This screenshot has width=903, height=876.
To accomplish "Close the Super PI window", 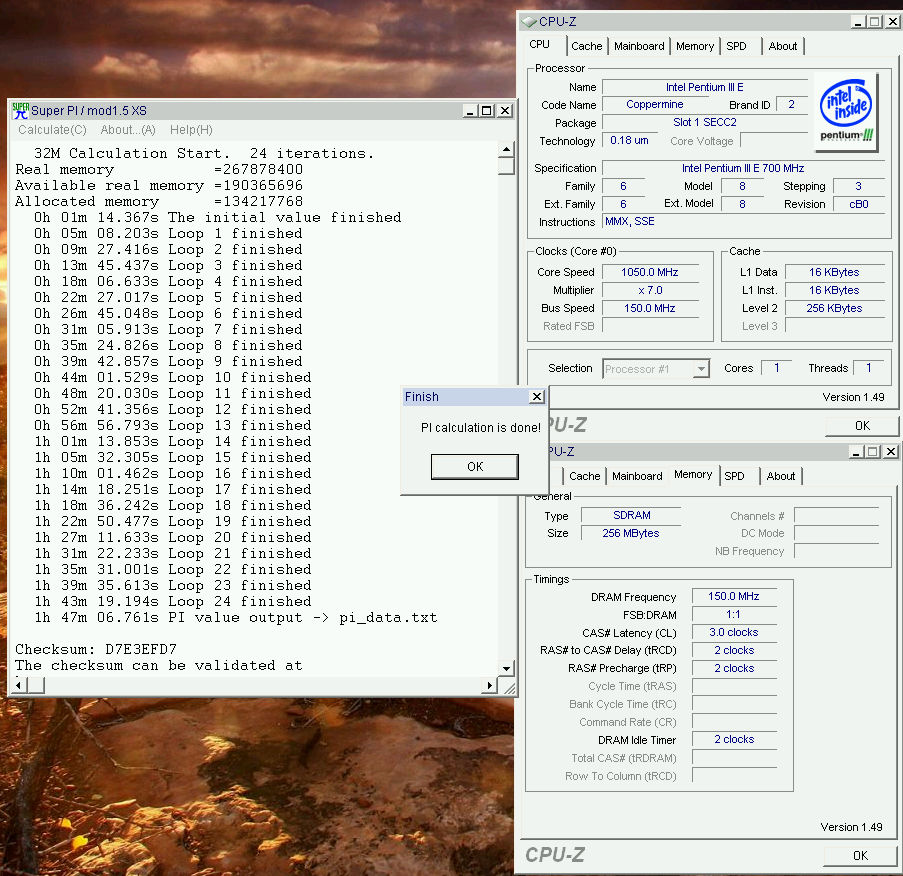I will [504, 111].
